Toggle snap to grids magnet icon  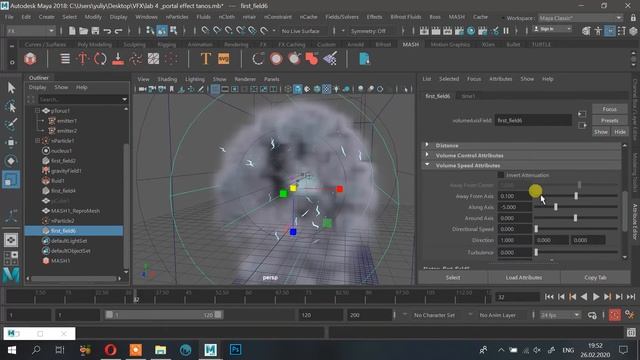click(205, 31)
